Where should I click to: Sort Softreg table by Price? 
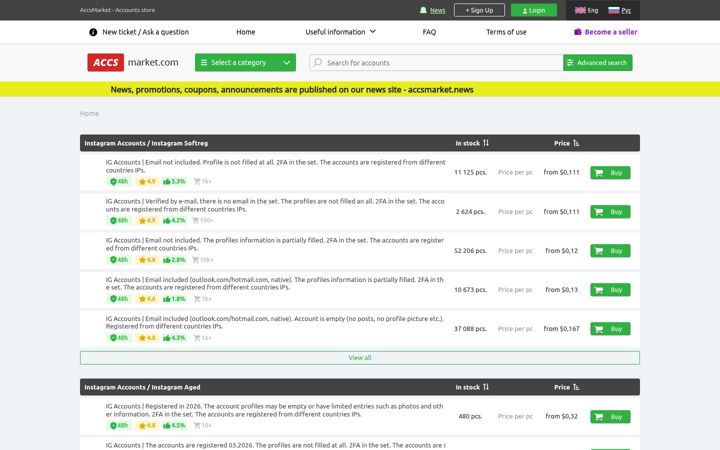pos(567,143)
